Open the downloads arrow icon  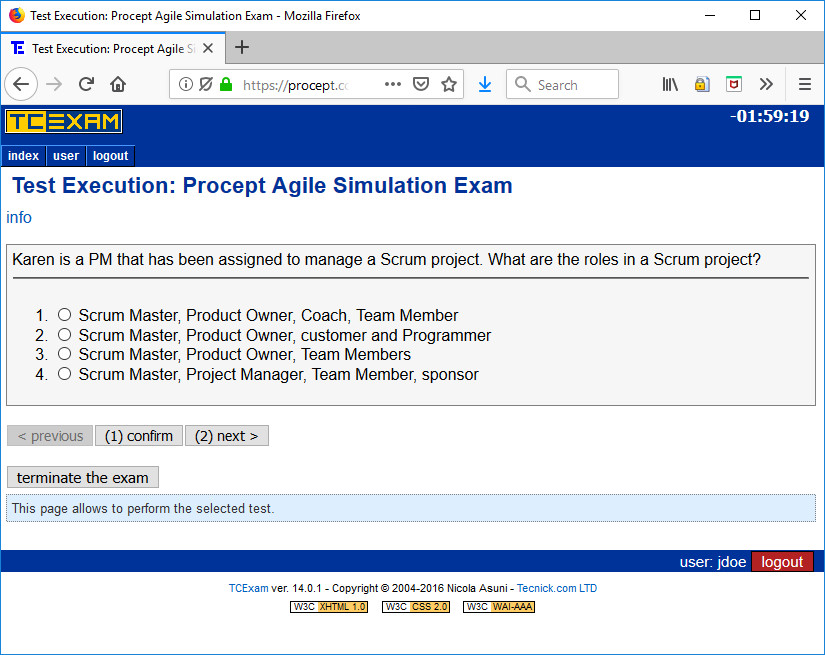pyautogui.click(x=485, y=84)
